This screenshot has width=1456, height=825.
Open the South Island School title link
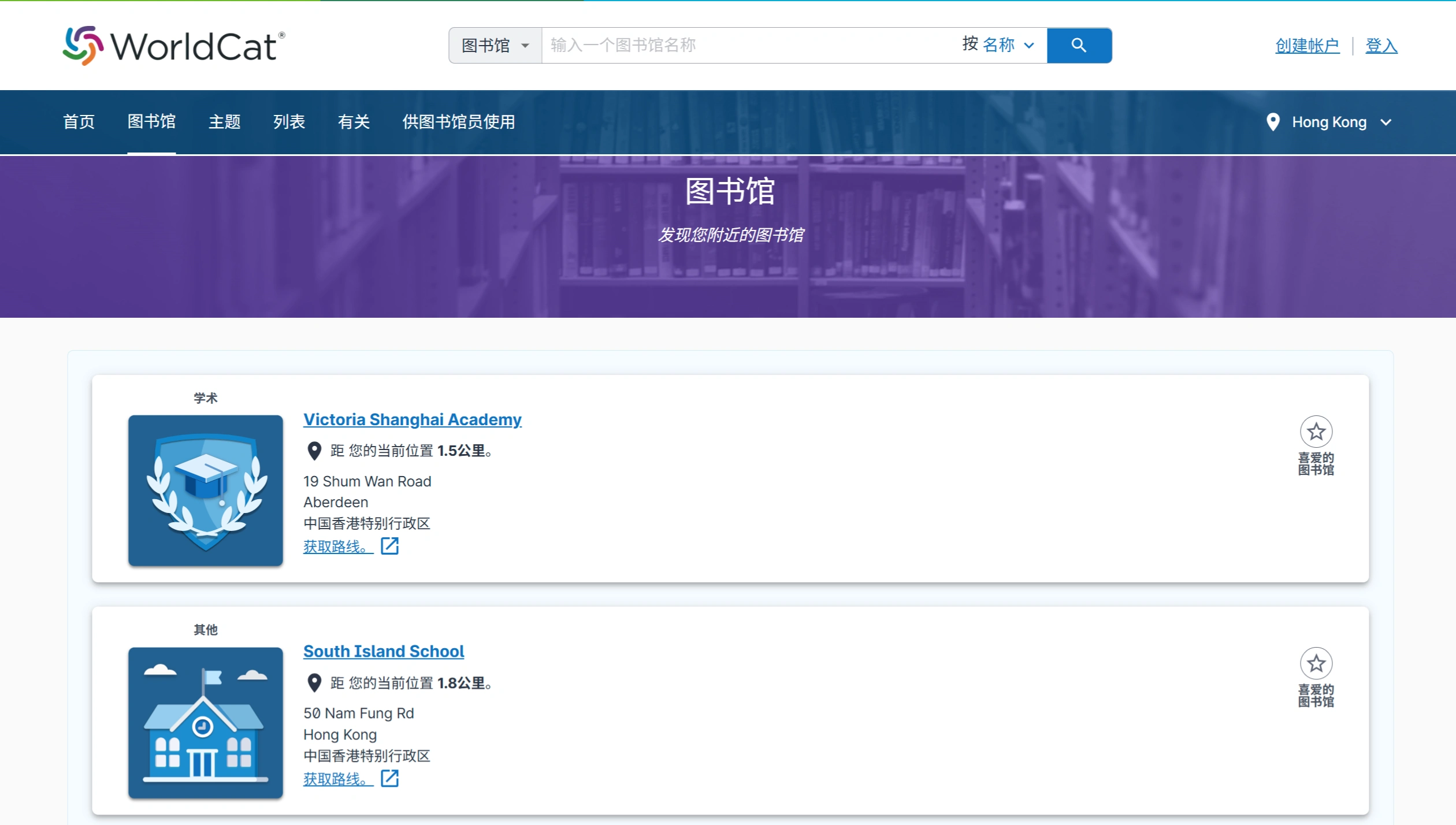(x=384, y=651)
